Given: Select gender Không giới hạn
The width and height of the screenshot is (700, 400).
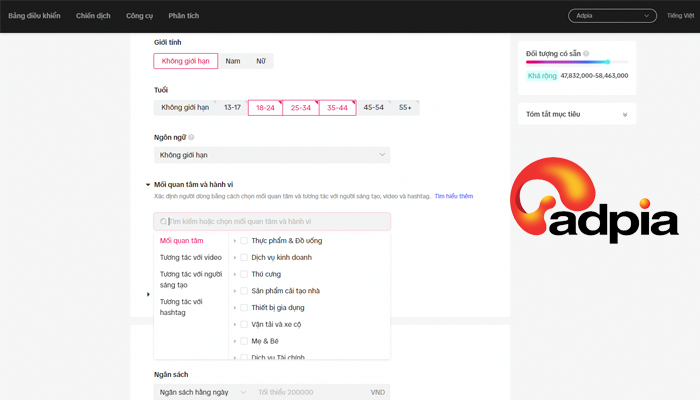Looking at the screenshot, I should 185,61.
